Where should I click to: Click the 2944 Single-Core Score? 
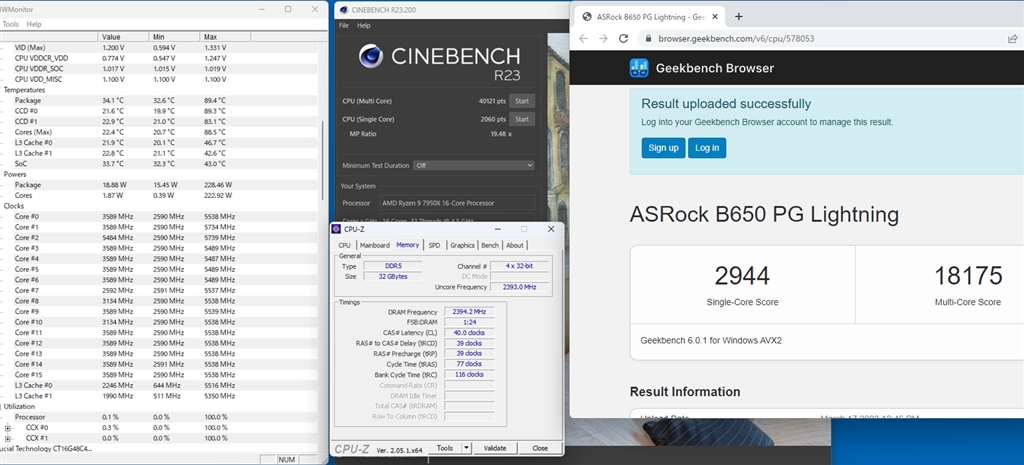tap(743, 276)
